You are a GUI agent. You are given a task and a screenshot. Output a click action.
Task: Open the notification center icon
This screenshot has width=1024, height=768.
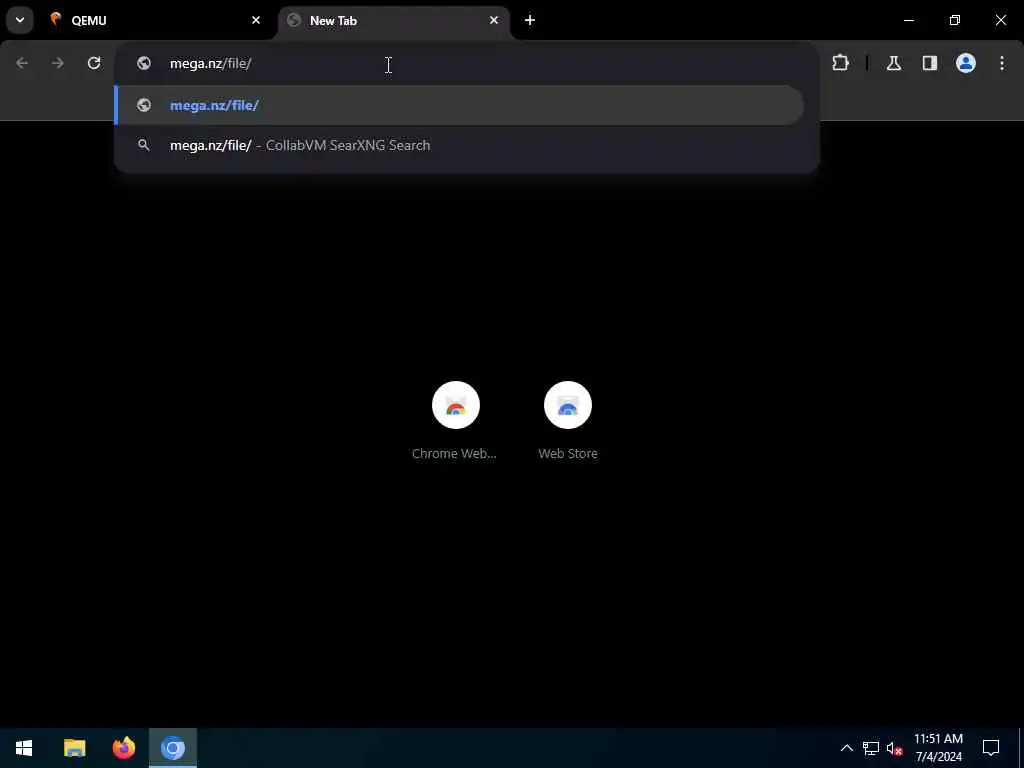(x=991, y=748)
